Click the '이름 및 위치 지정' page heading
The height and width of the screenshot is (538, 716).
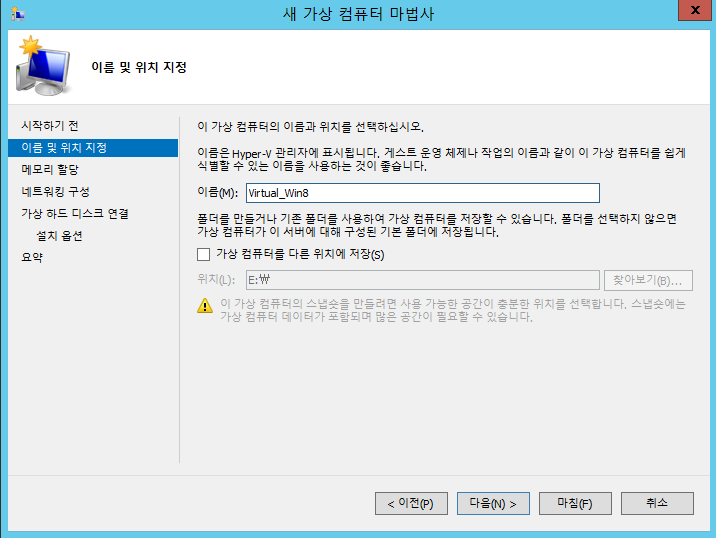139,67
